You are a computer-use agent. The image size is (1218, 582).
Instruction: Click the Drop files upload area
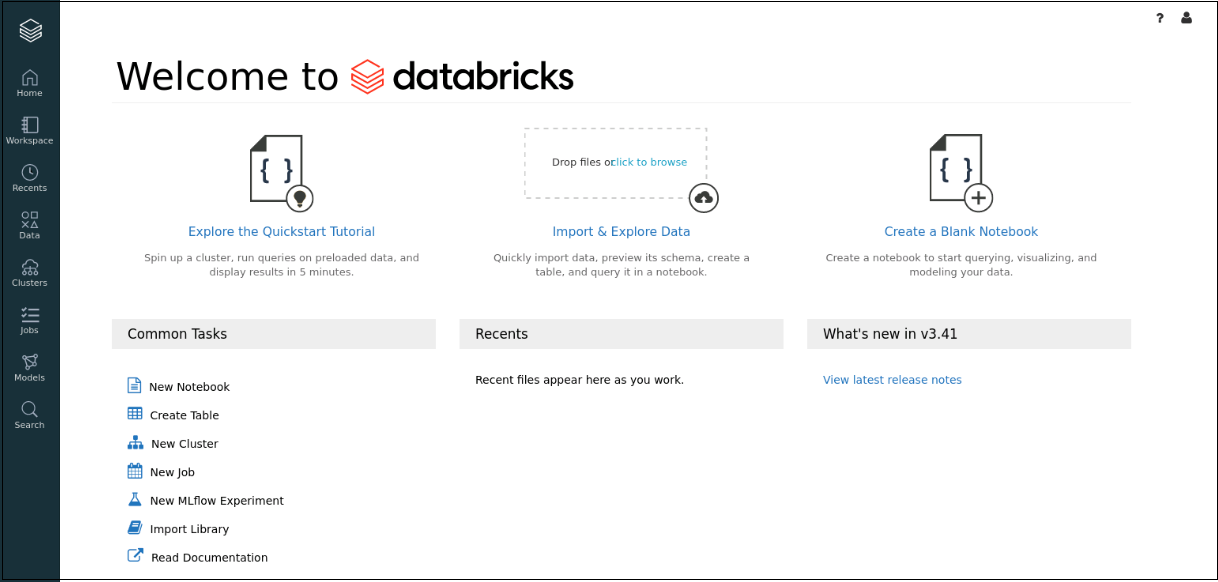click(615, 163)
